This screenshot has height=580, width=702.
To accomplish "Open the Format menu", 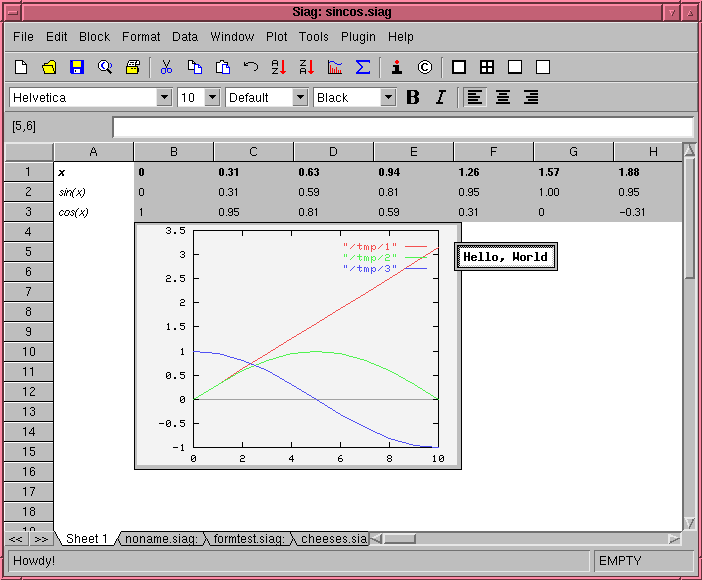I will 141,37.
